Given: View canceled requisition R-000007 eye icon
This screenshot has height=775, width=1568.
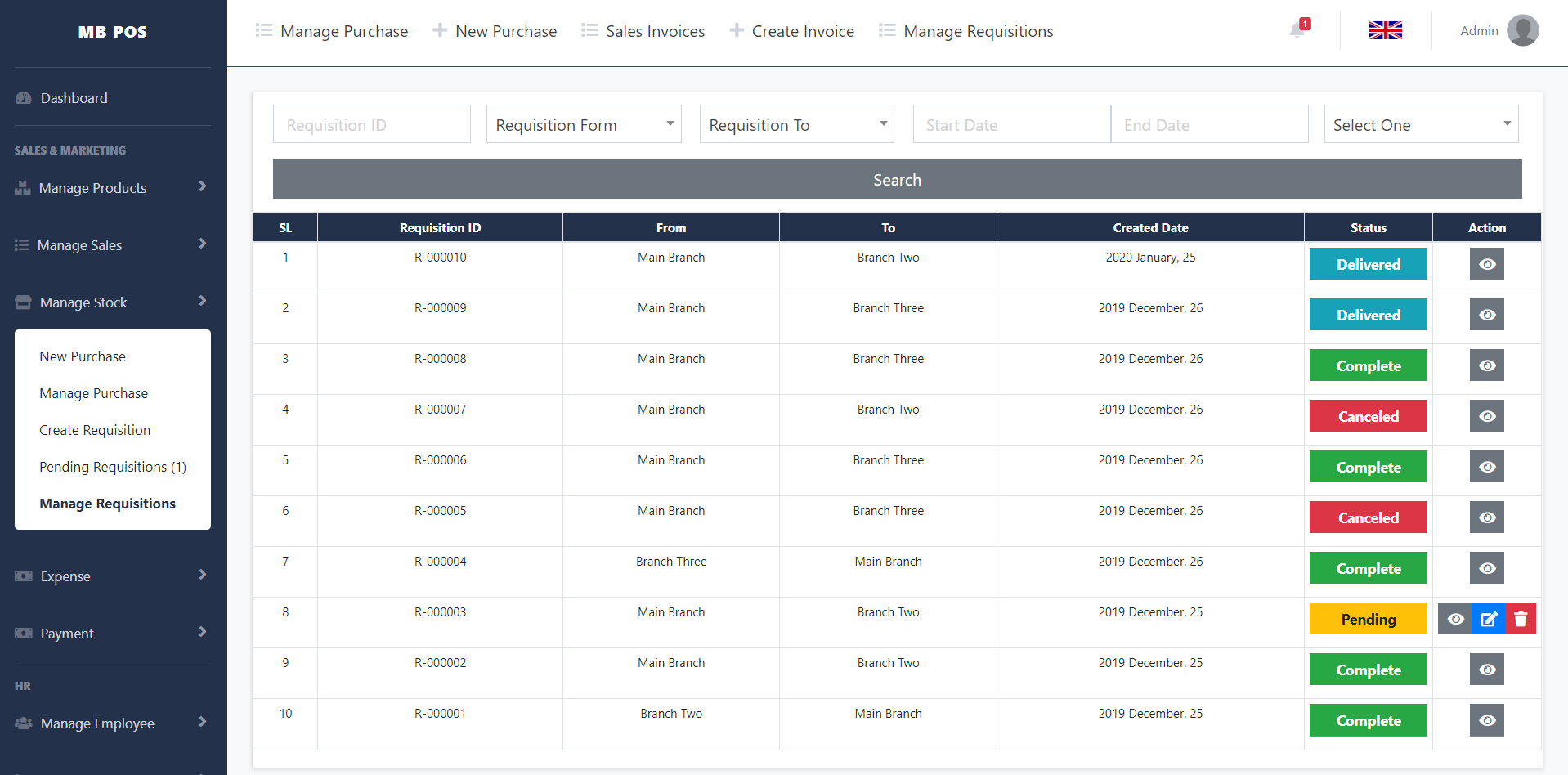Looking at the screenshot, I should coord(1487,416).
